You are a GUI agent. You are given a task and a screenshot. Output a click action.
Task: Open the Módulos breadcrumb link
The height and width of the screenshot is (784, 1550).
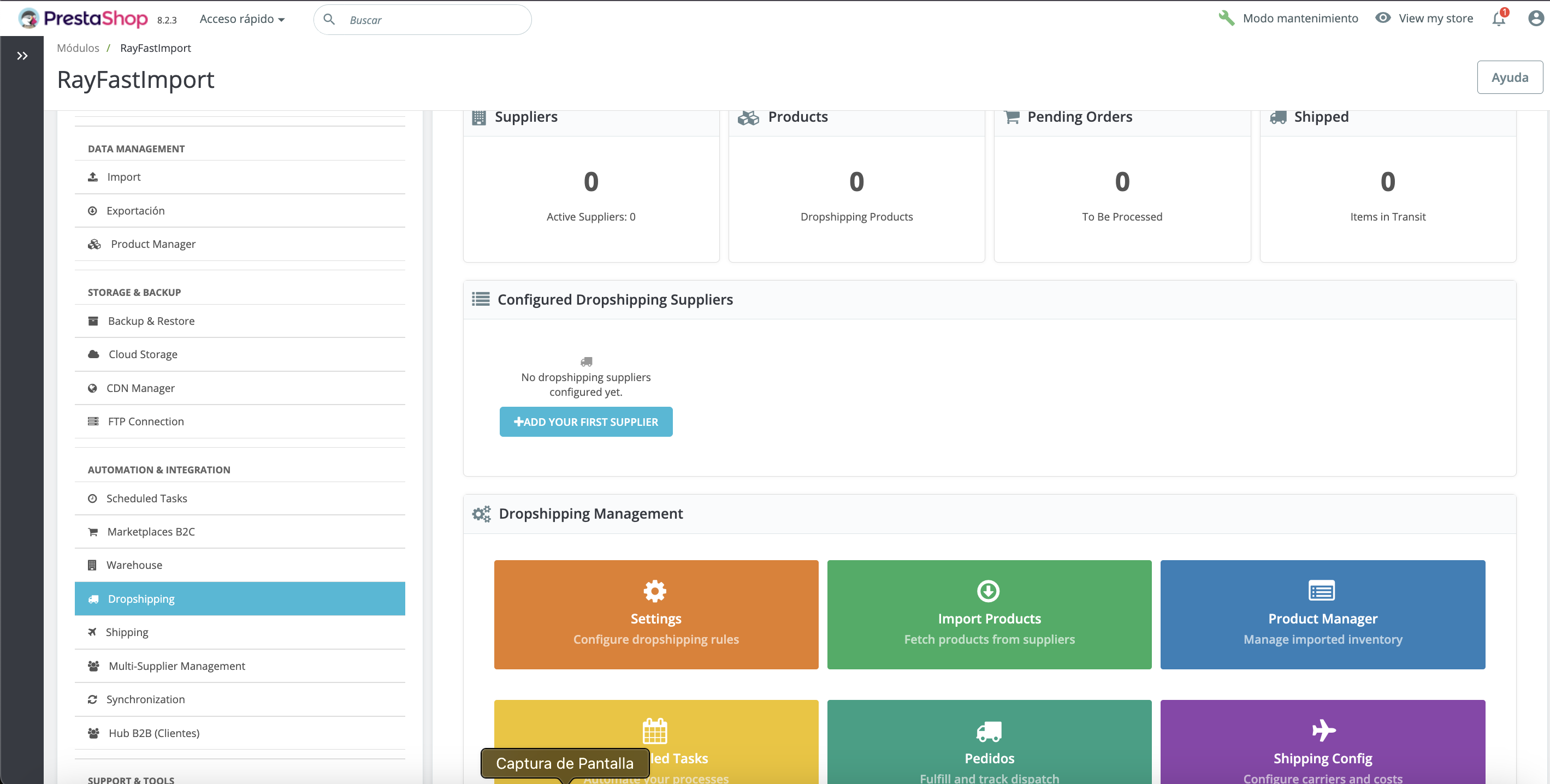(x=78, y=47)
